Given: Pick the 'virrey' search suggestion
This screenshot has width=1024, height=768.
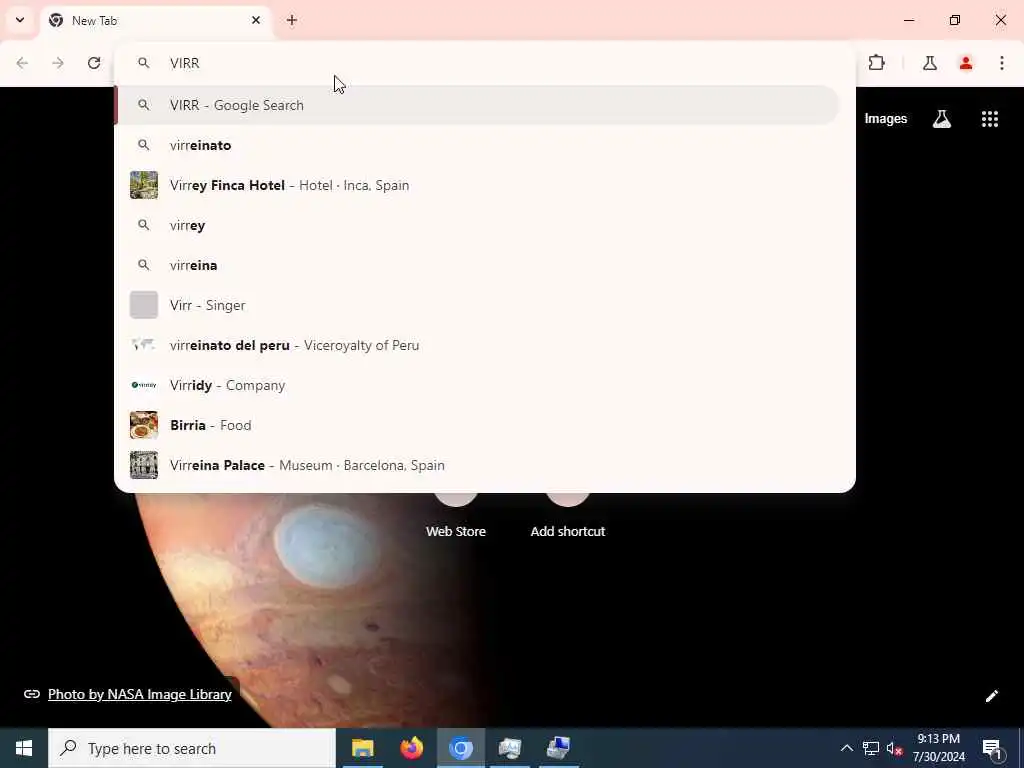Looking at the screenshot, I should (477, 225).
